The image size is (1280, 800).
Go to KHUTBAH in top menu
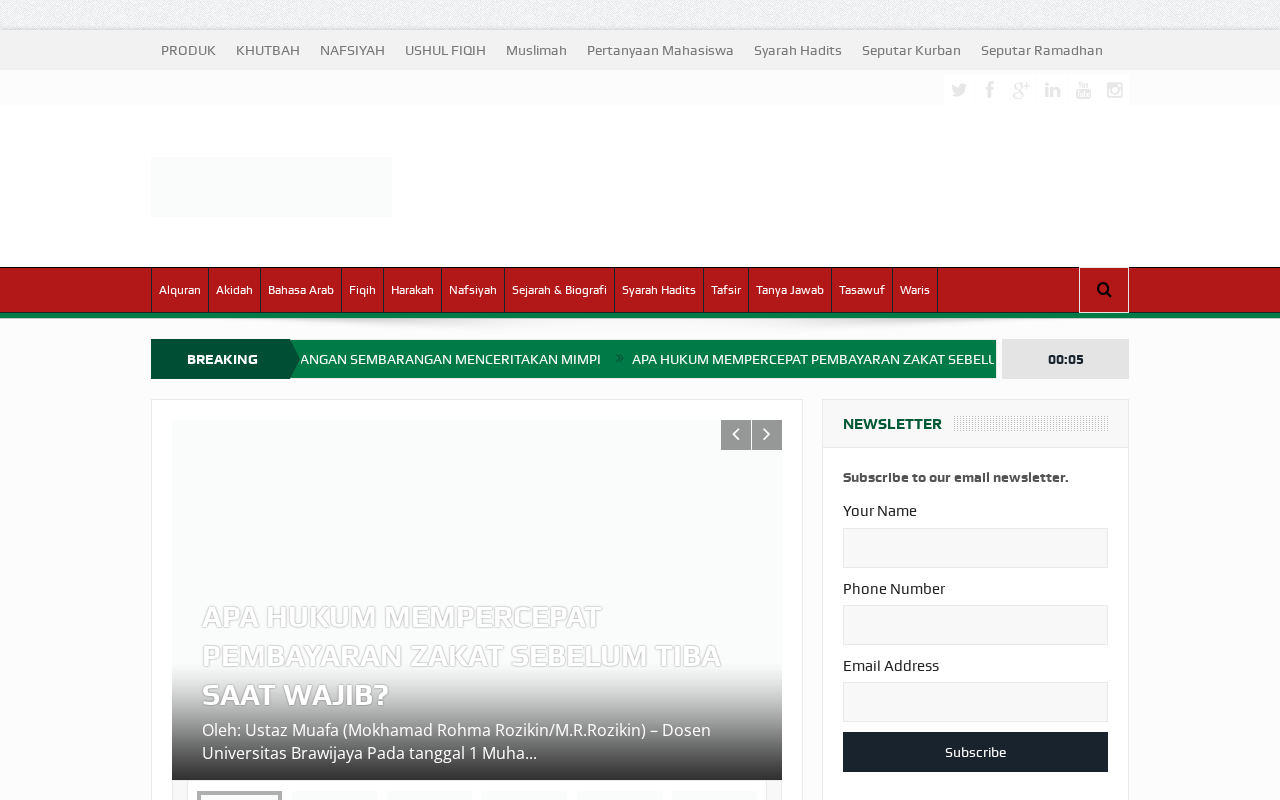pyautogui.click(x=268, y=51)
